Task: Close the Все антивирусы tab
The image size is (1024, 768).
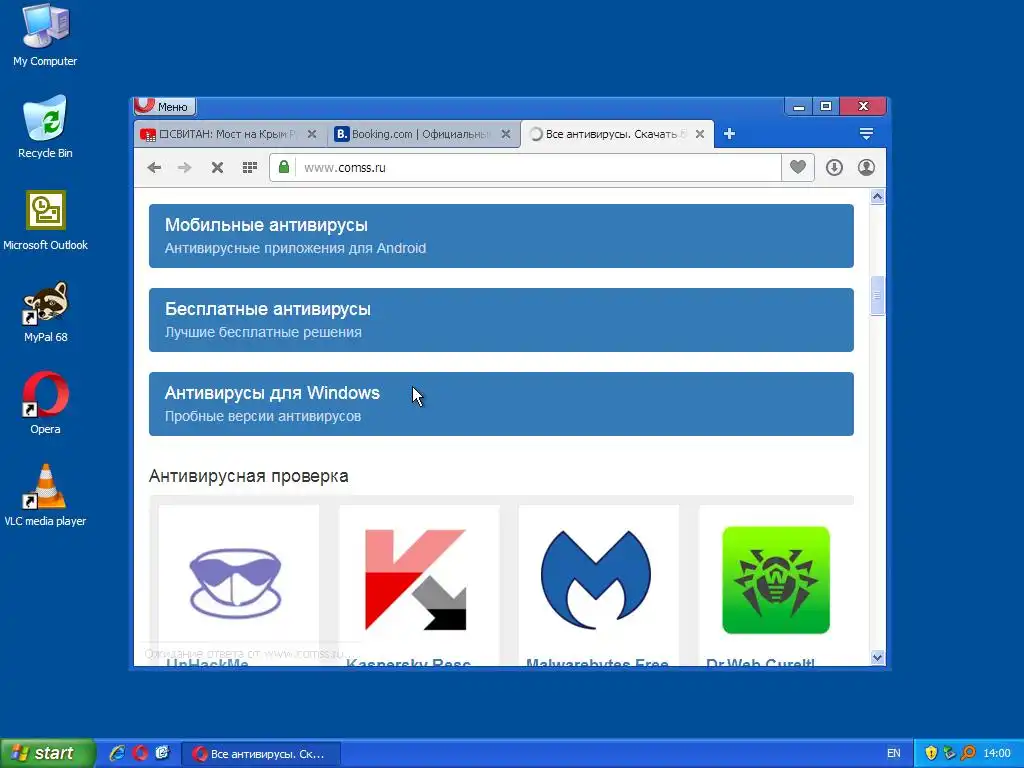Action: (x=700, y=134)
